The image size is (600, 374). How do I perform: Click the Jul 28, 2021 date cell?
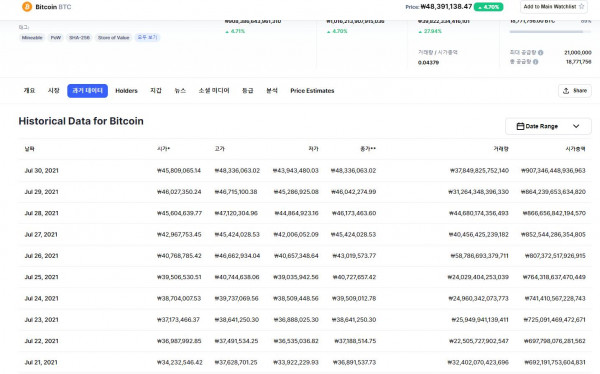click(41, 213)
